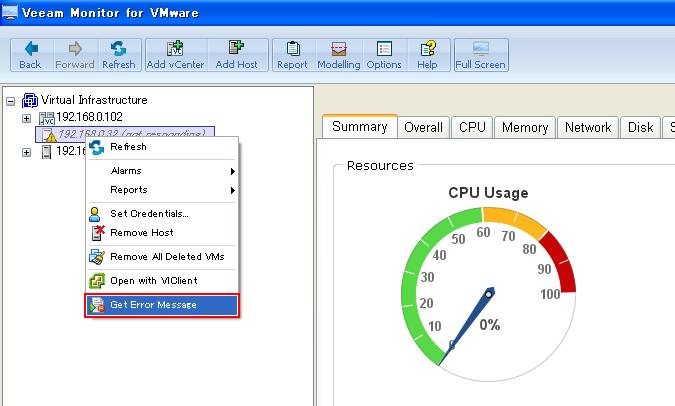The height and width of the screenshot is (406, 675).
Task: Click the Alarms submenu arrow
Action: point(232,171)
